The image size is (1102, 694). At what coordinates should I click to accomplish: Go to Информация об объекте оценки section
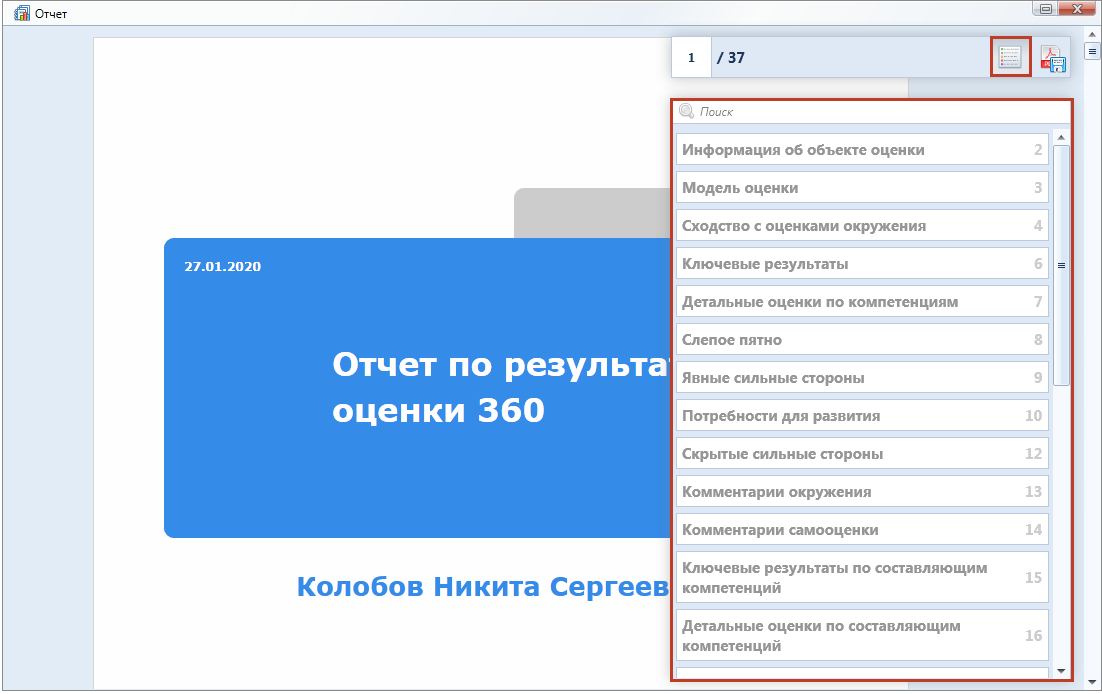862,150
